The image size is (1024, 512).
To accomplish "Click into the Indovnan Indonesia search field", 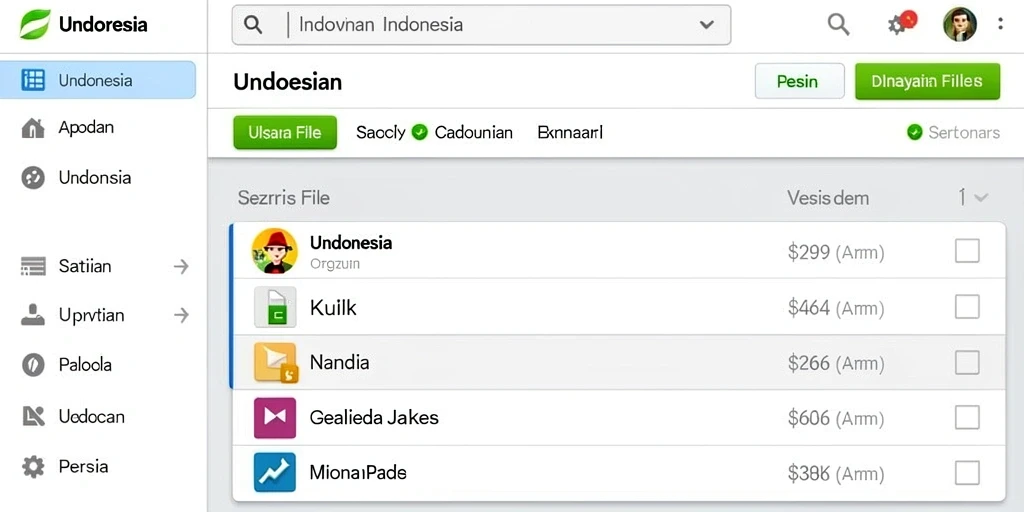I will point(481,25).
